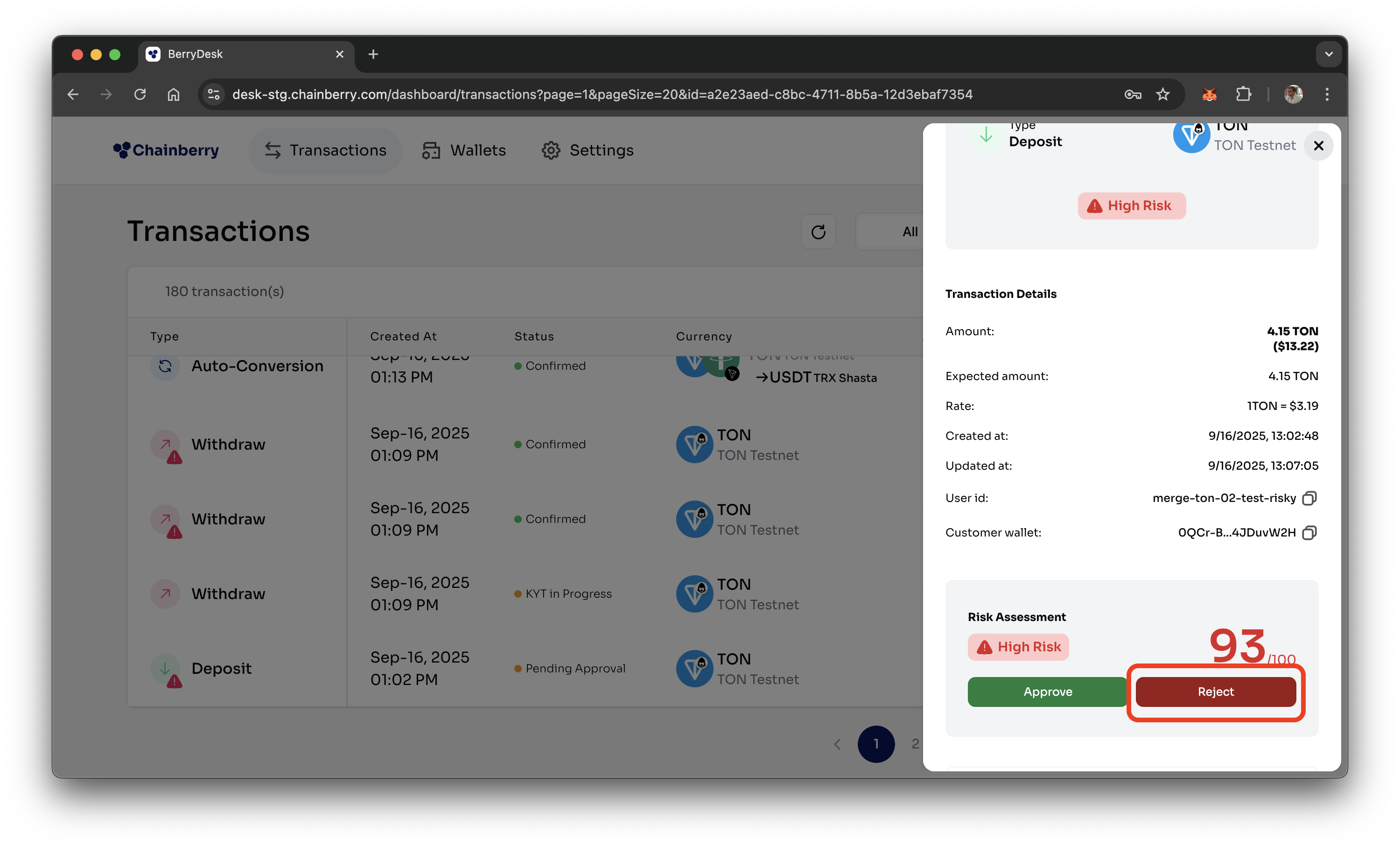This screenshot has width=1400, height=847.
Task: Open the Settings tab
Action: click(588, 150)
